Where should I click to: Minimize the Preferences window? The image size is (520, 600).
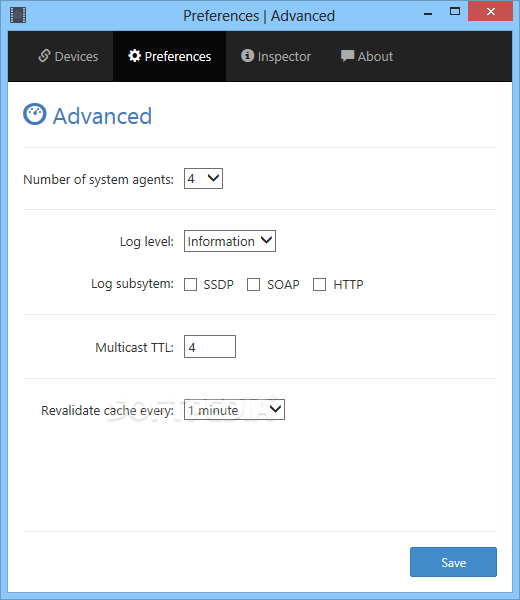pyautogui.click(x=428, y=12)
